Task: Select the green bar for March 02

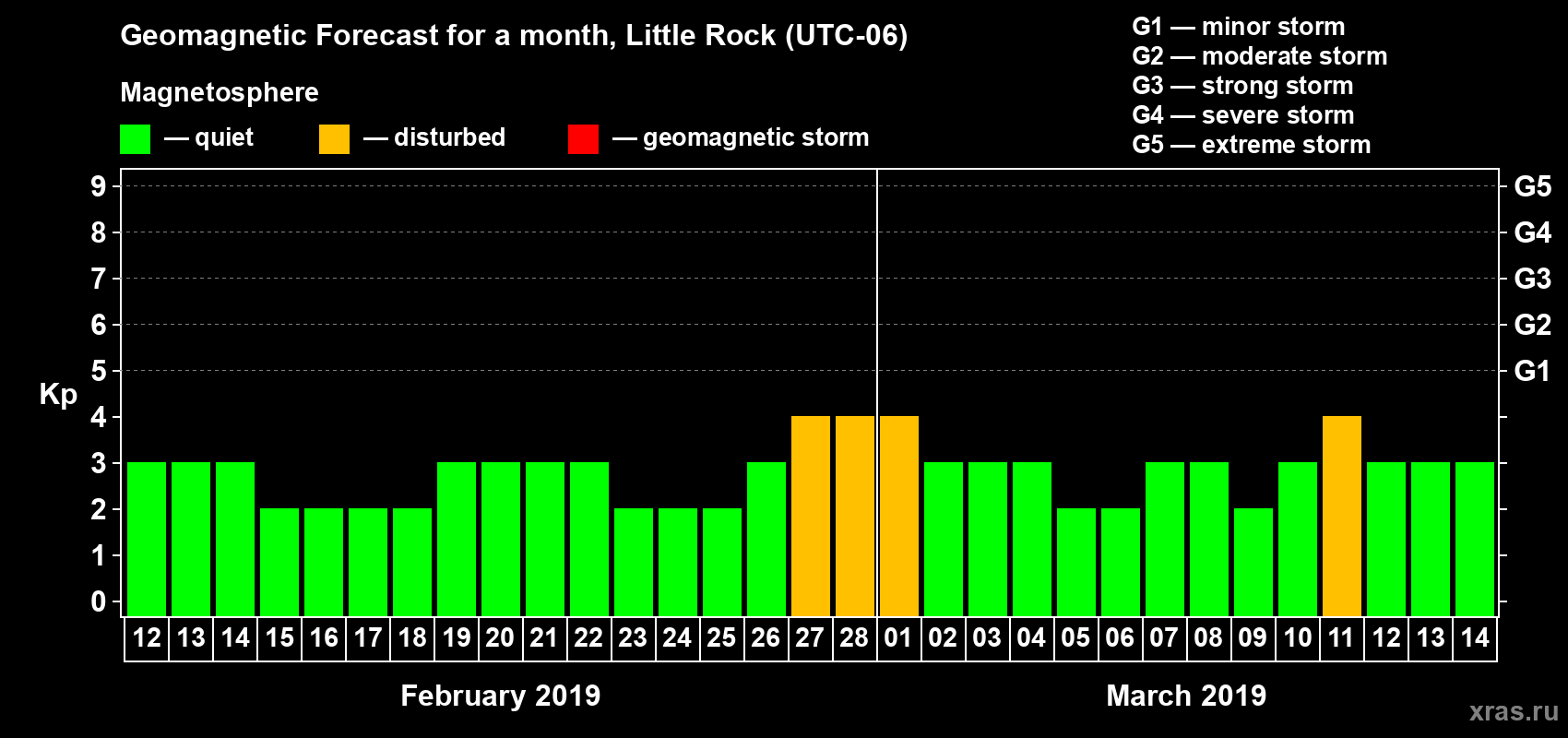Action: pyautogui.click(x=944, y=540)
